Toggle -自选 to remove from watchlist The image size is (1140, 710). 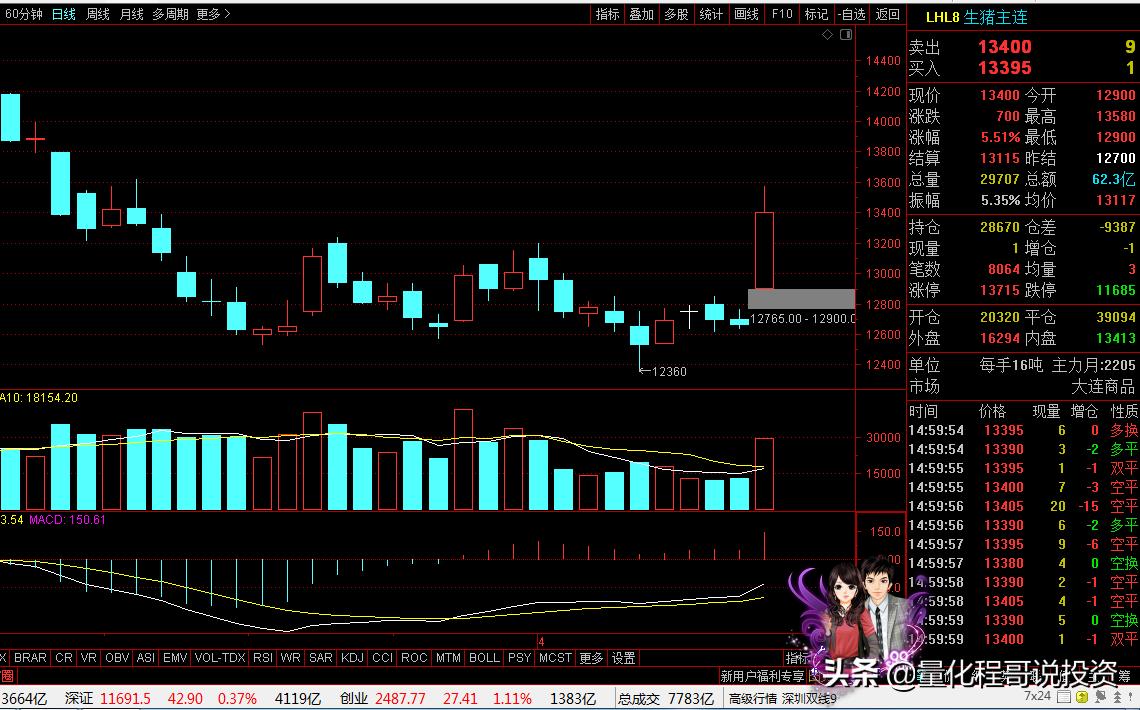coord(851,14)
